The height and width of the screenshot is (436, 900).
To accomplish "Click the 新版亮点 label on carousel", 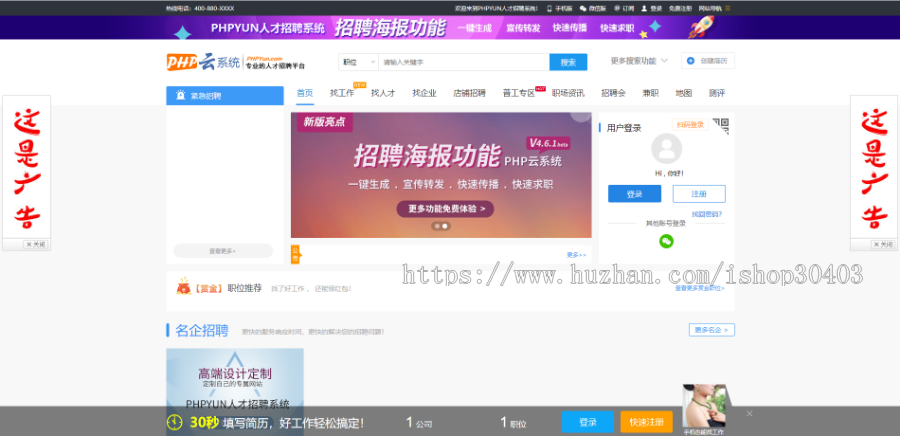I will (324, 122).
